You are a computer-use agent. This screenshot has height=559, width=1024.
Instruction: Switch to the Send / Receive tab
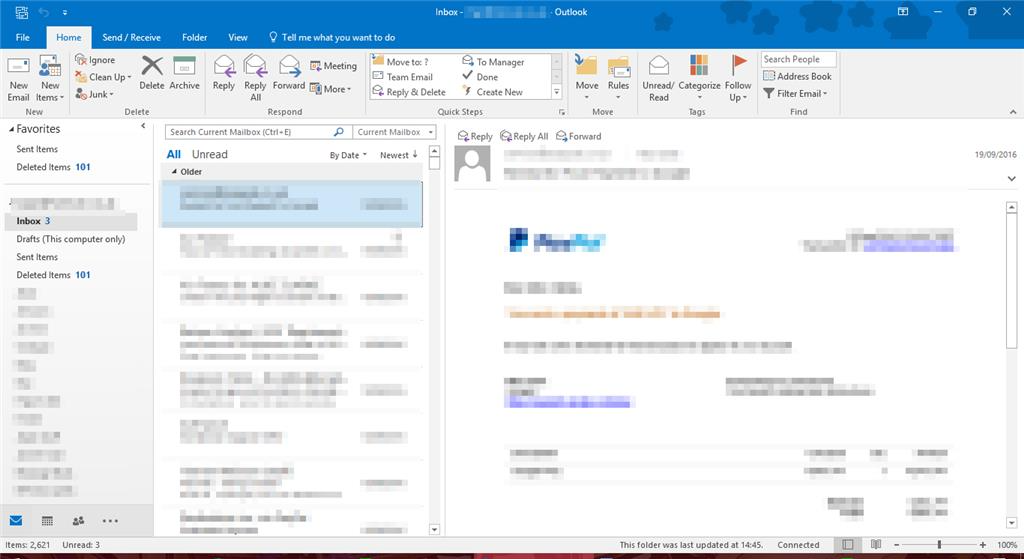(x=131, y=37)
